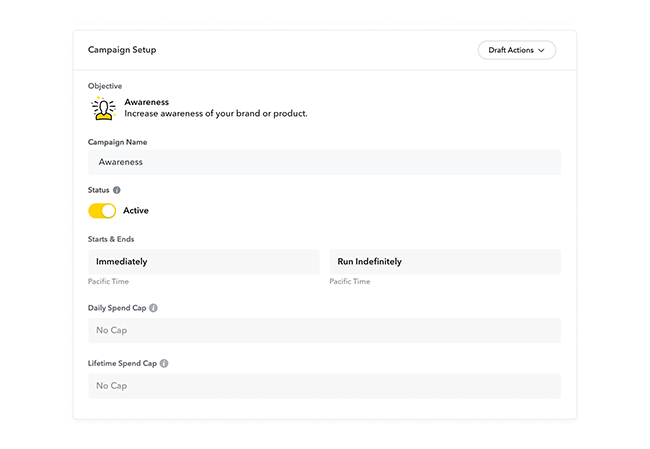Click the Campaign Setup heading

point(122,50)
